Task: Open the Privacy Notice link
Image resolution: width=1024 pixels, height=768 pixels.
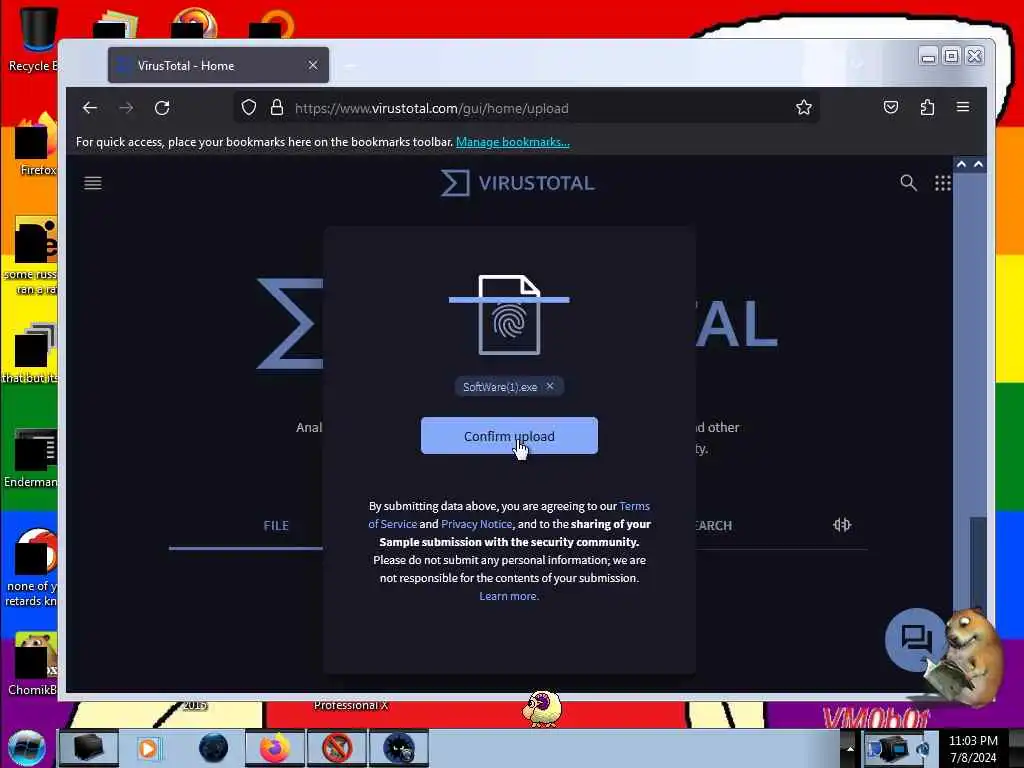Action: coord(476,524)
